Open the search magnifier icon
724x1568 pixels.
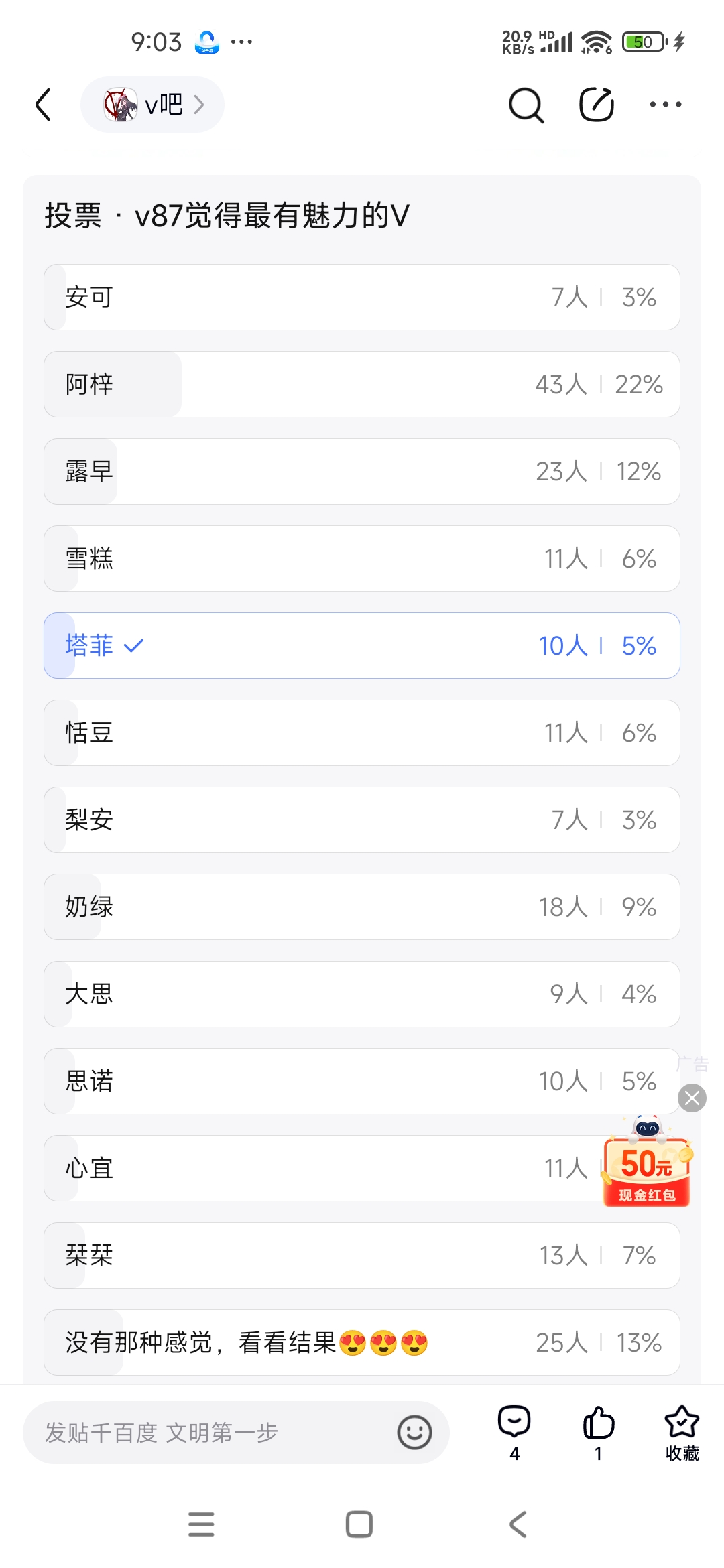[x=526, y=105]
